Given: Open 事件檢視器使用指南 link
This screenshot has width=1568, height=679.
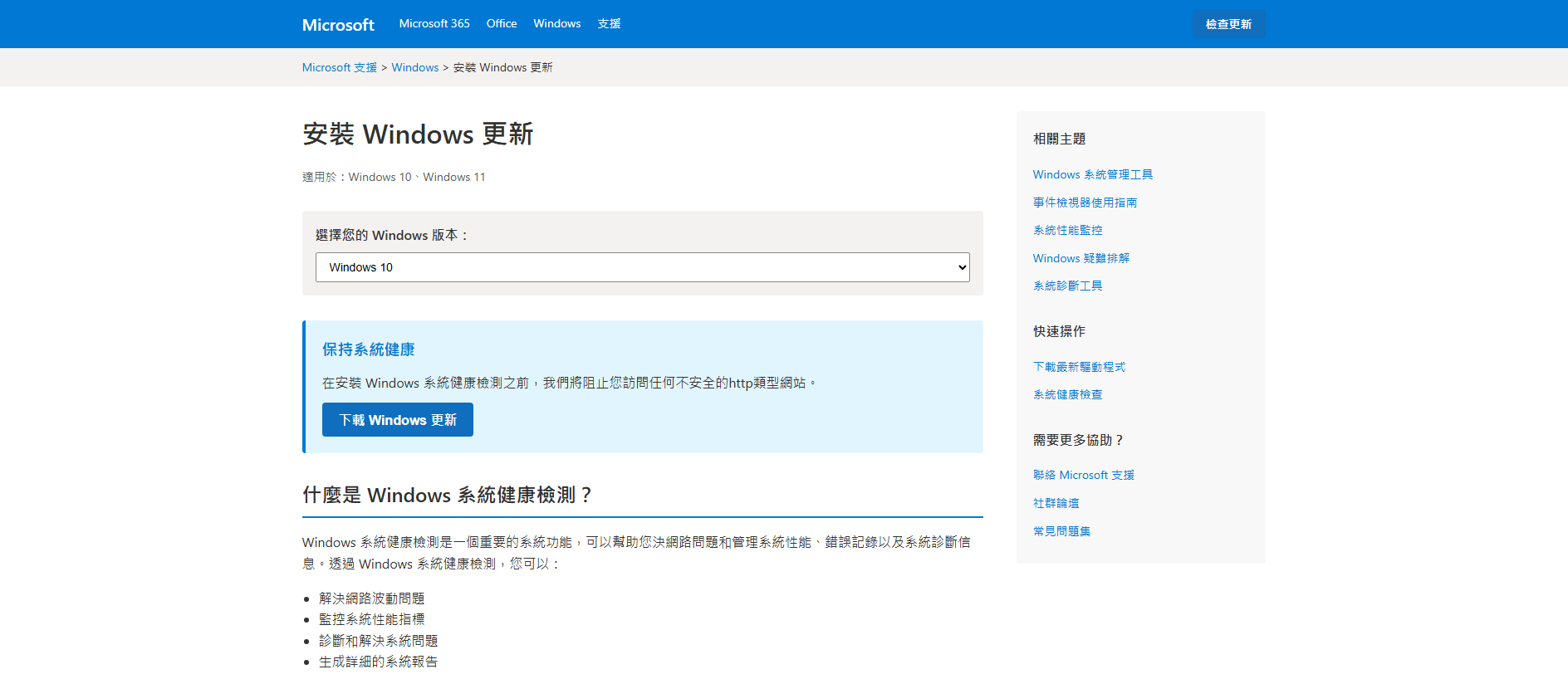Looking at the screenshot, I should pos(1085,203).
